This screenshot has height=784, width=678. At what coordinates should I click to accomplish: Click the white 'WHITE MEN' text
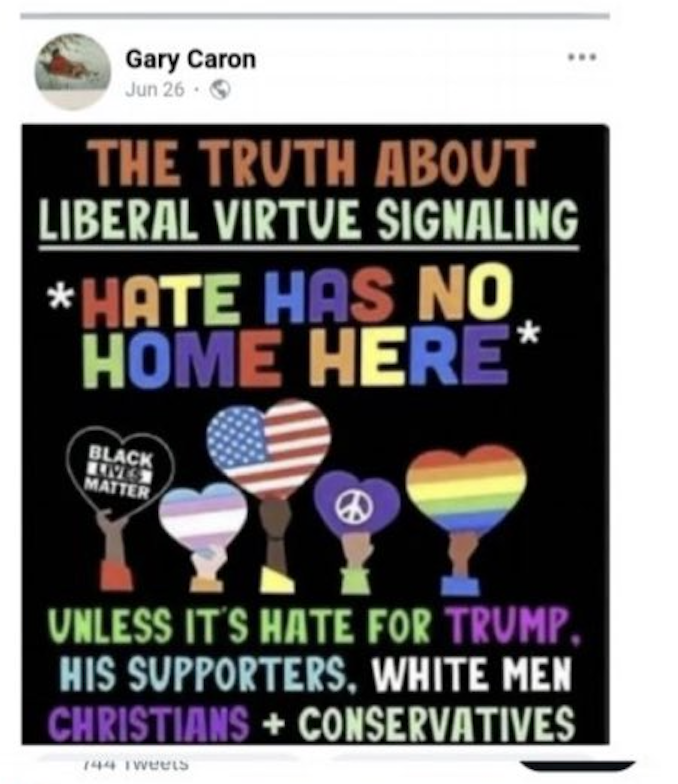tap(472, 673)
